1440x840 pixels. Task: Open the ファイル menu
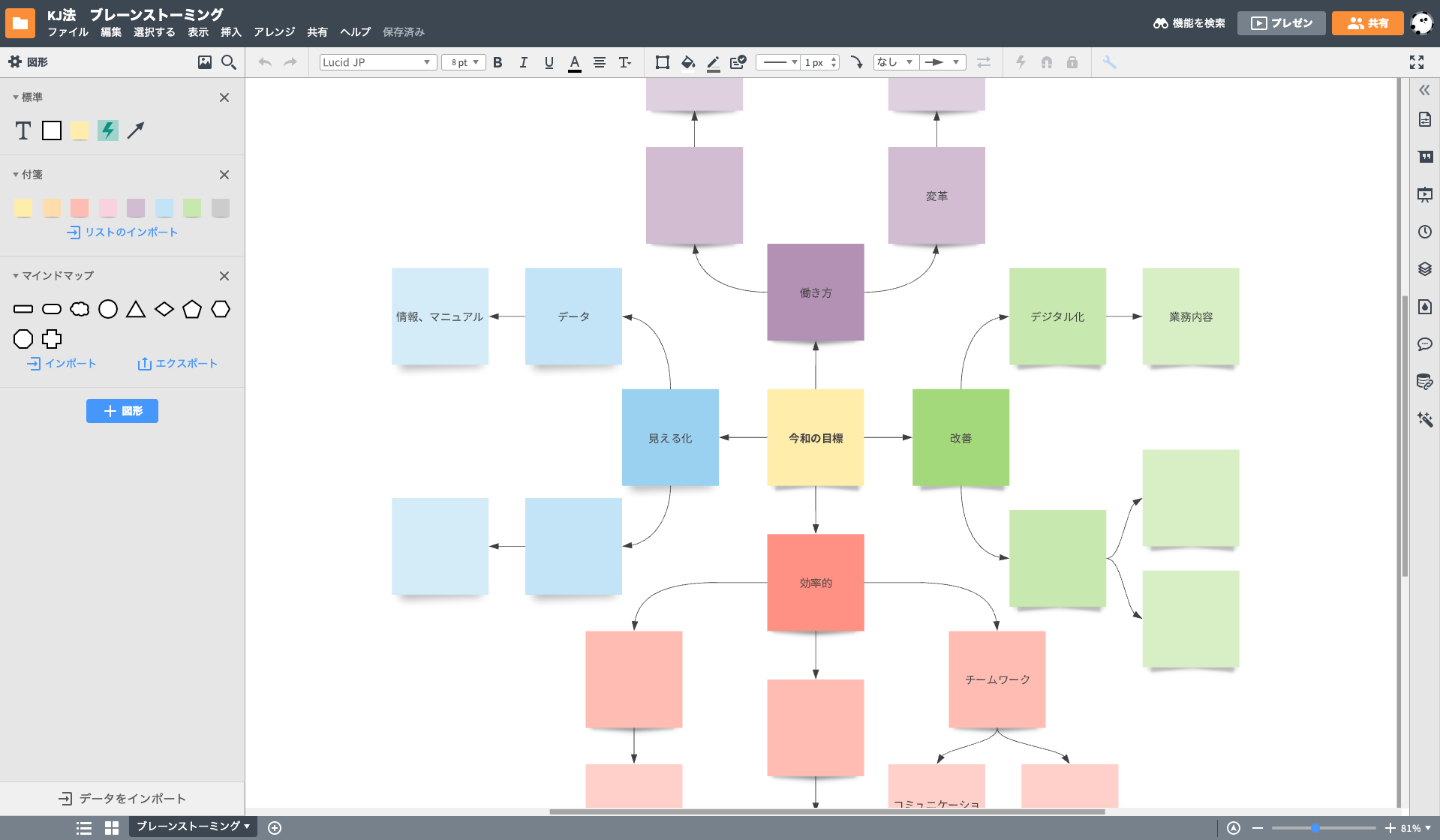point(68,32)
